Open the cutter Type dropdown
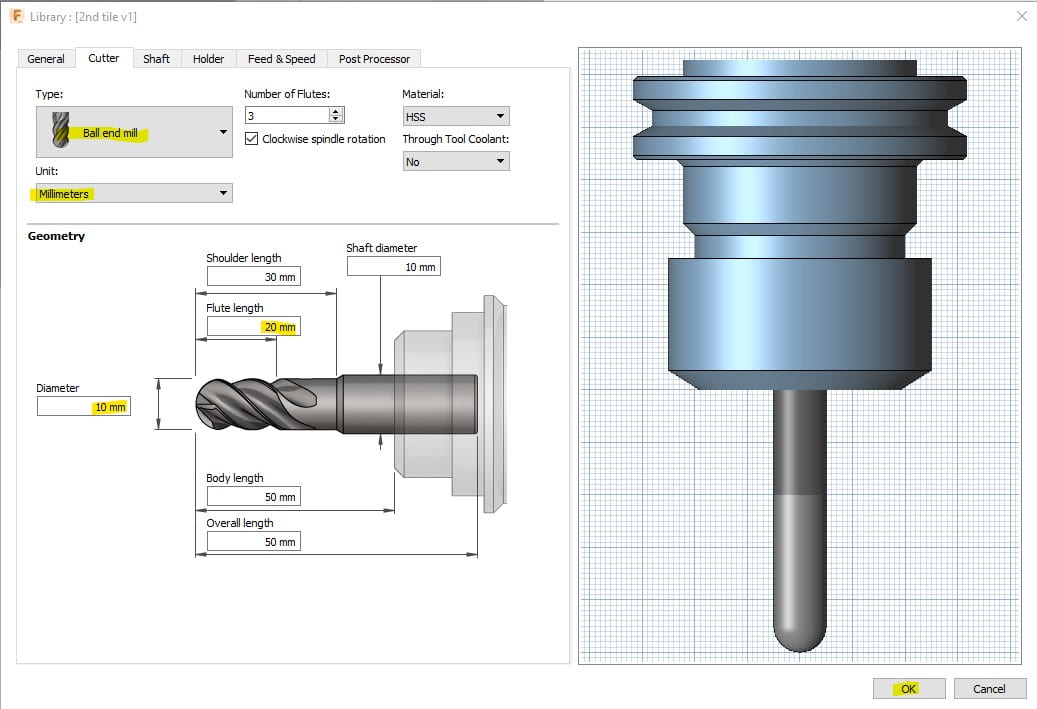 [222, 132]
